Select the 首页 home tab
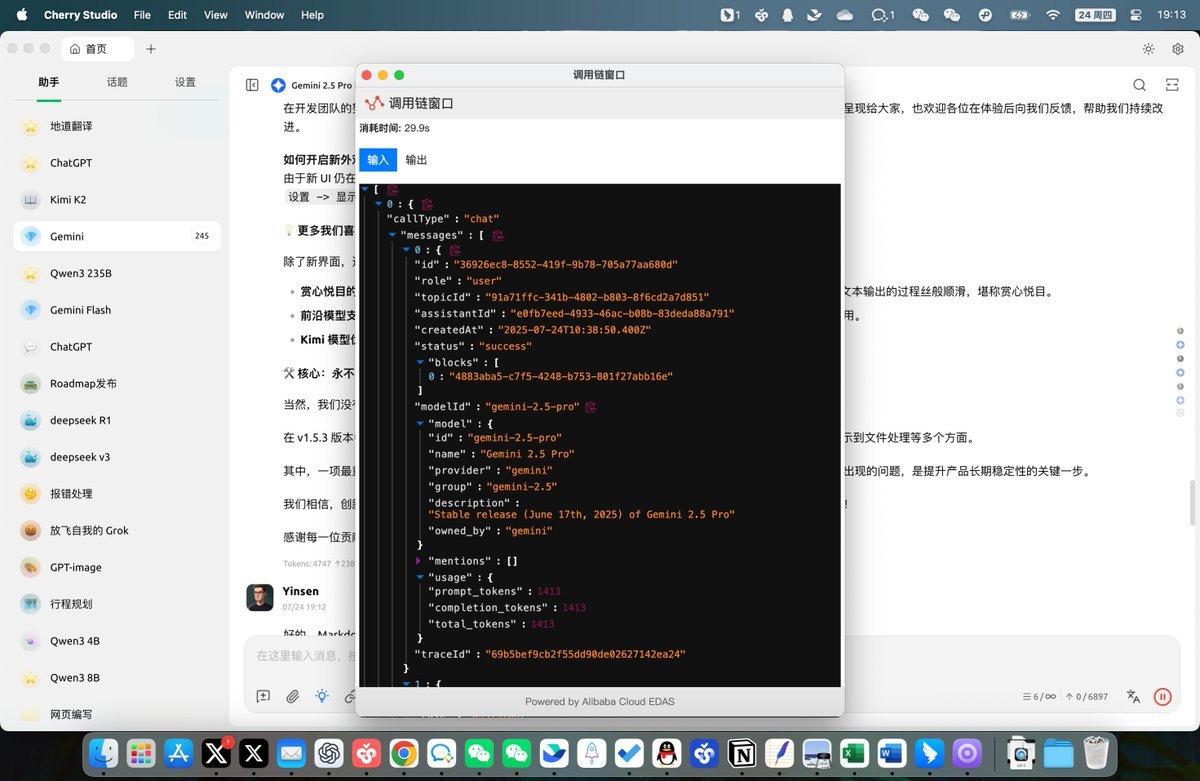This screenshot has height=781, width=1200. pyautogui.click(x=96, y=49)
